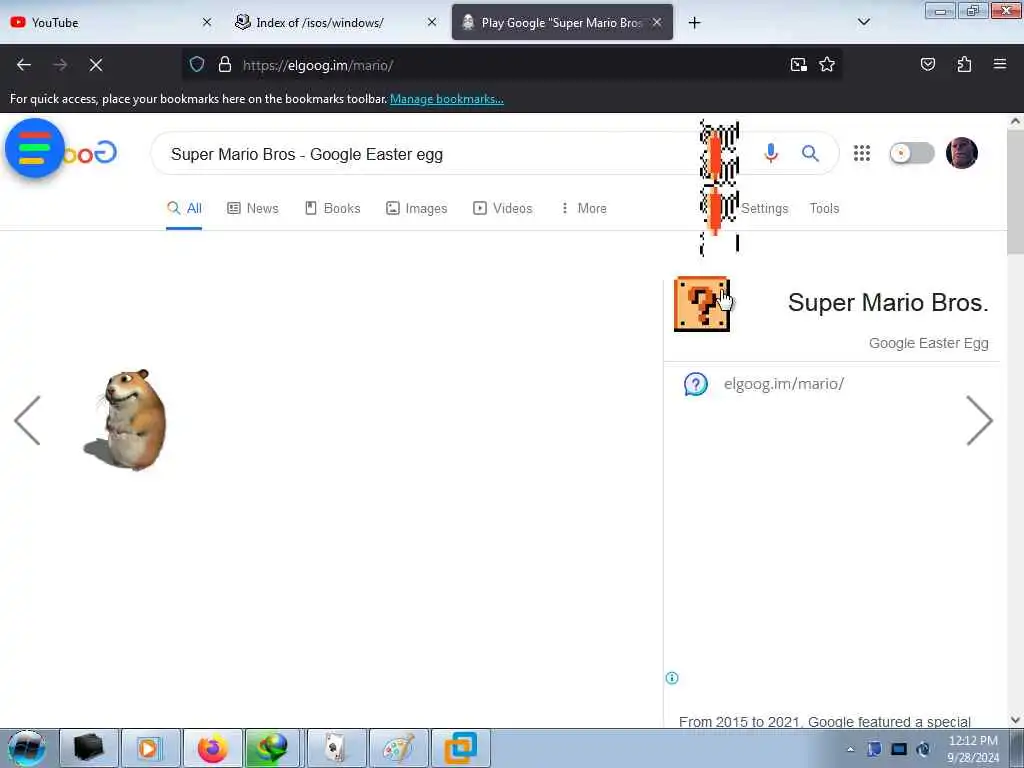Bookmark this page with the star
The width and height of the screenshot is (1024, 768).
click(827, 65)
